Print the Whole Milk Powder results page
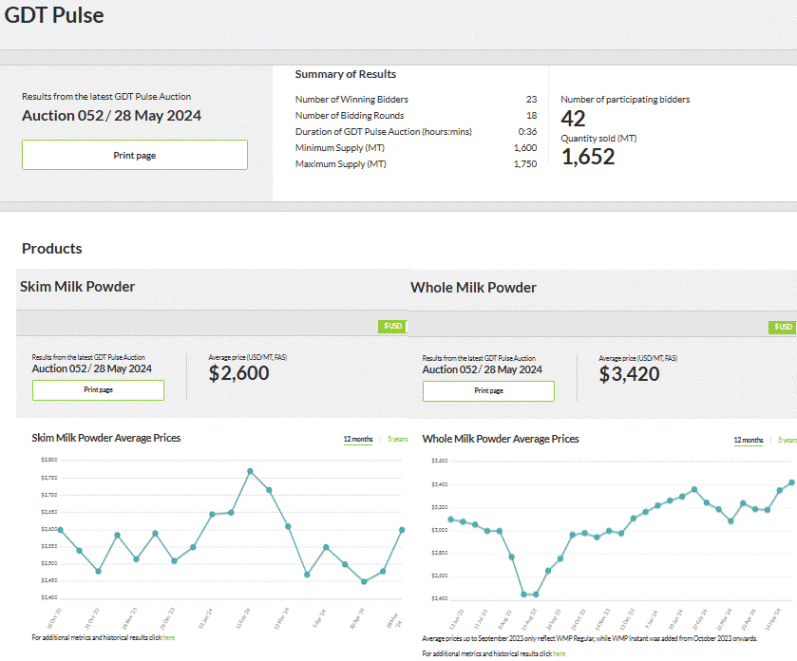Image resolution: width=797 pixels, height=661 pixels. pos(488,391)
